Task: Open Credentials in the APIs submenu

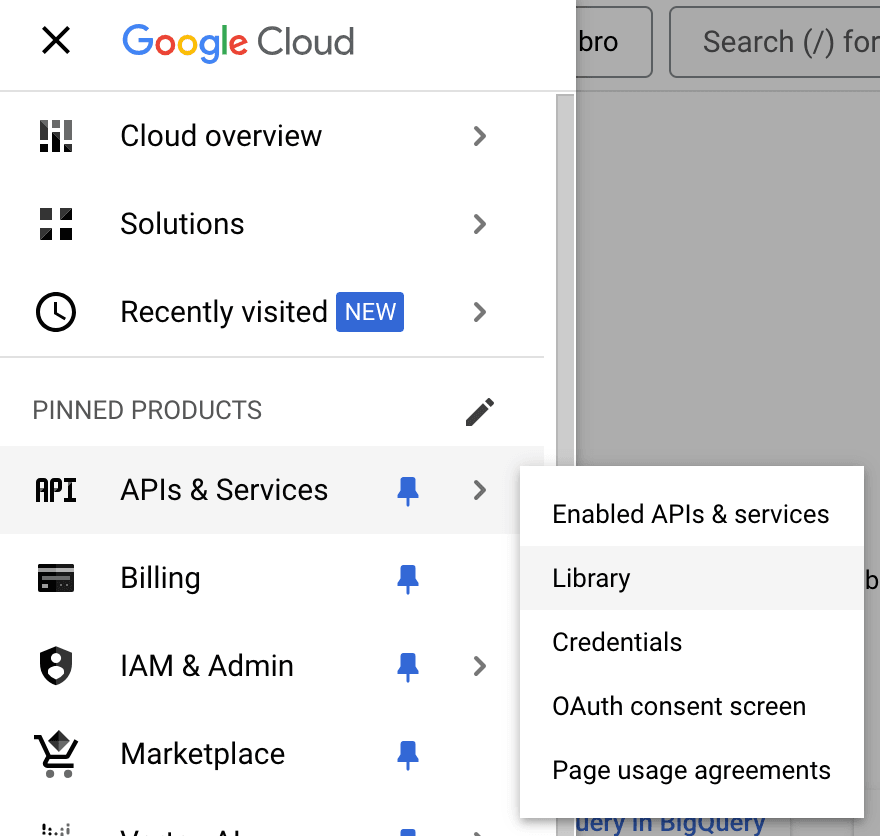Action: click(x=617, y=642)
